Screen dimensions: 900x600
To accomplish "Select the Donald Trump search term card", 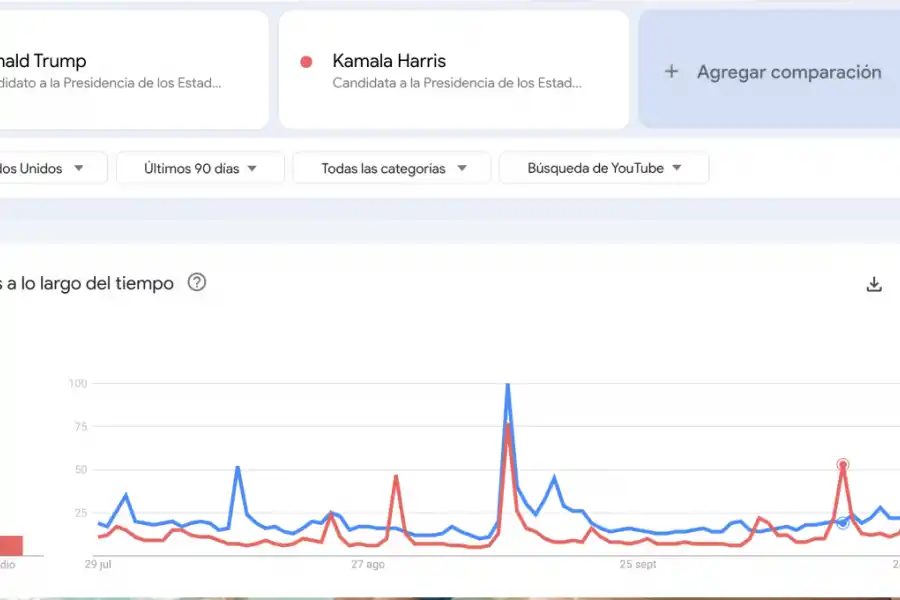I will point(130,69).
